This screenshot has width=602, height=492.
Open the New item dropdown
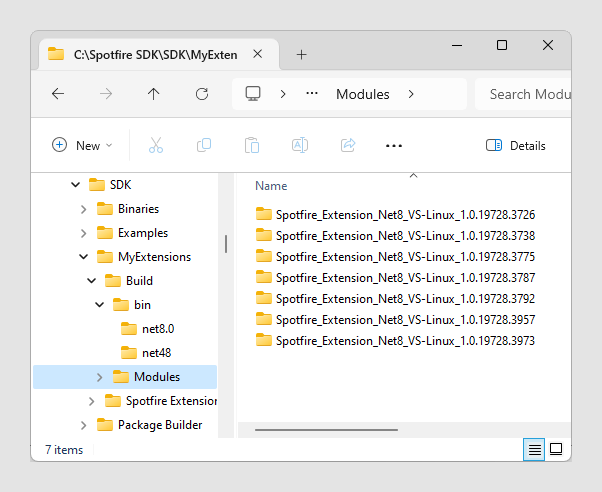(x=82, y=145)
